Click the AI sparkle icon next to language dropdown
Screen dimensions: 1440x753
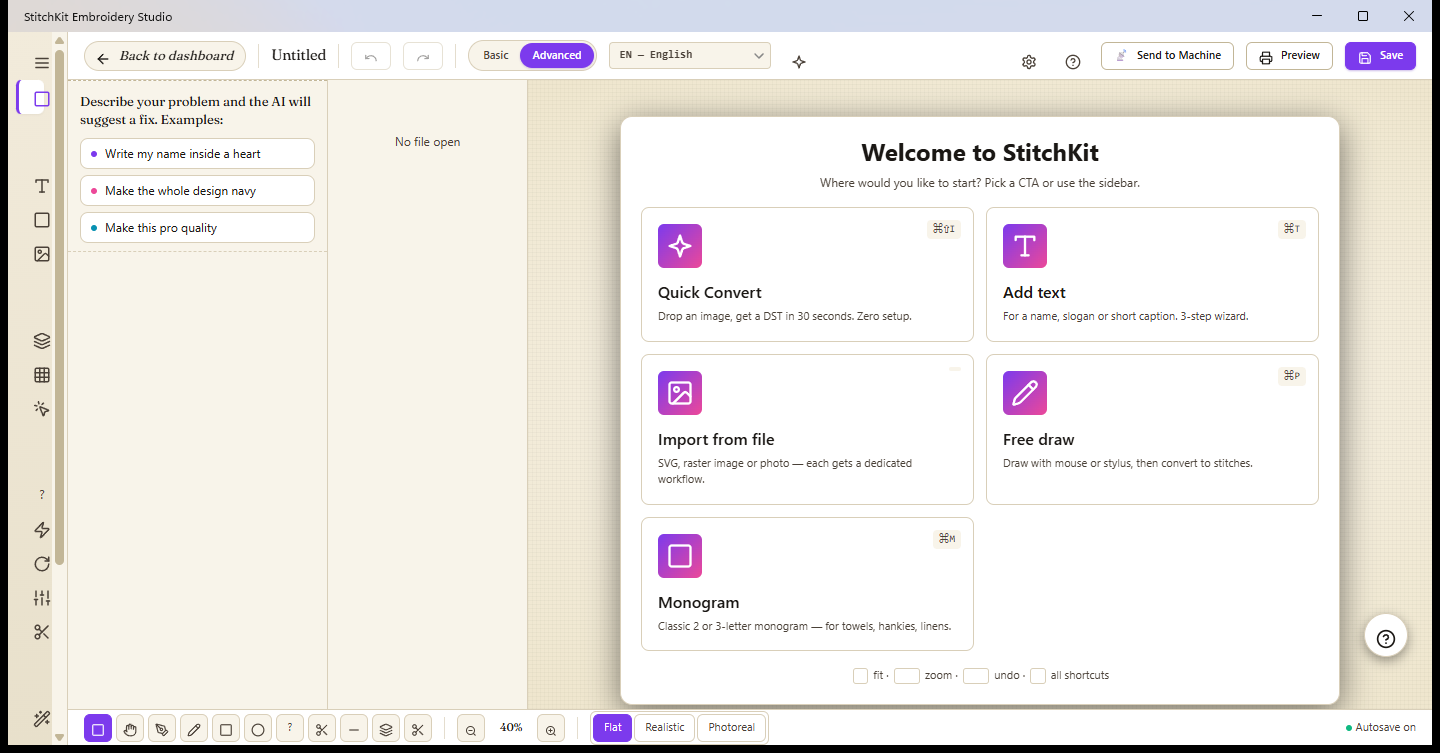click(x=799, y=62)
